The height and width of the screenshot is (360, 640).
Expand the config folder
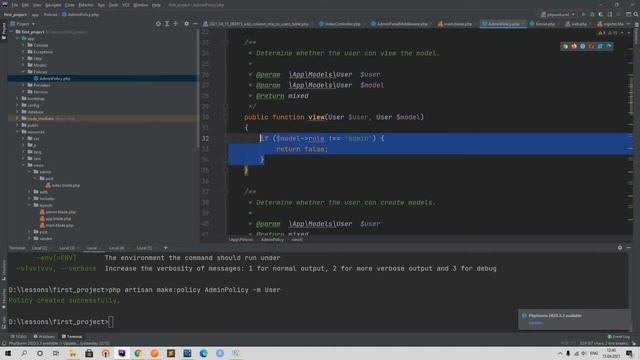point(18,105)
